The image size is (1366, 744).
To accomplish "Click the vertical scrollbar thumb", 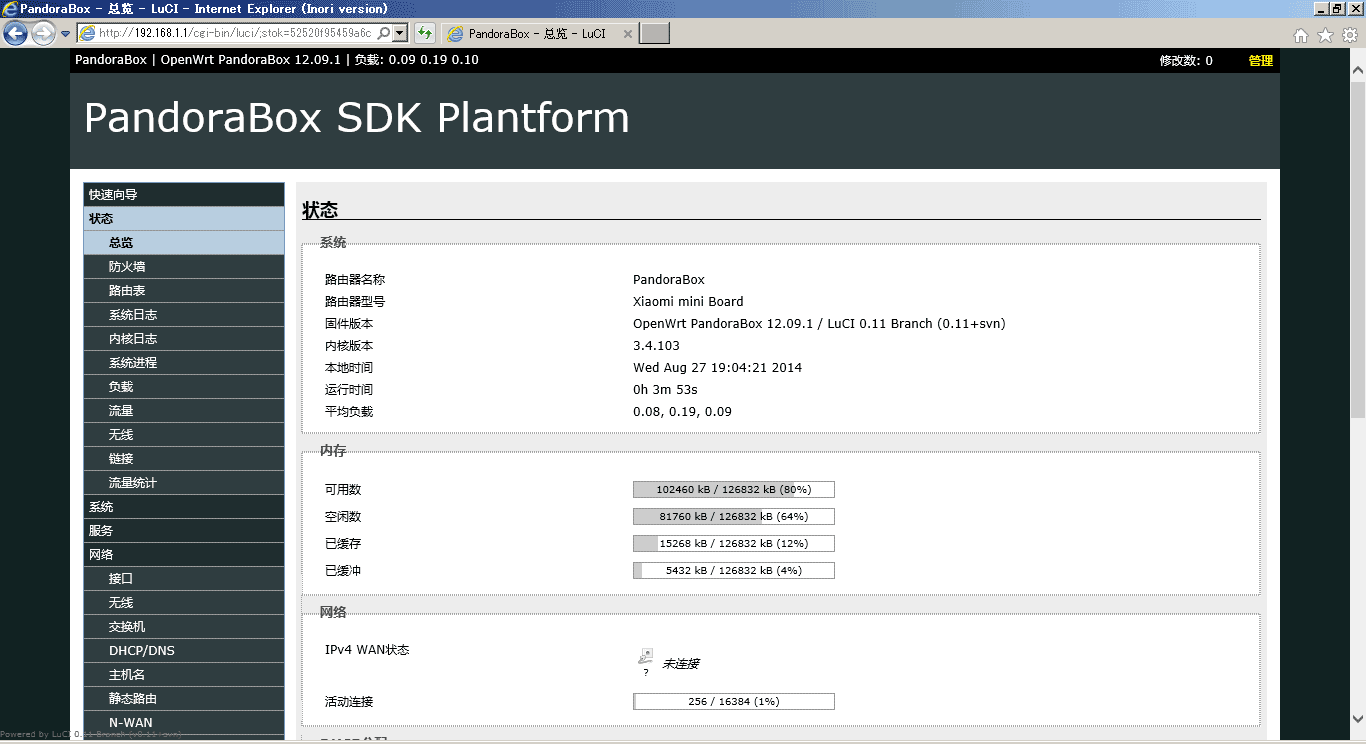I will [1357, 249].
